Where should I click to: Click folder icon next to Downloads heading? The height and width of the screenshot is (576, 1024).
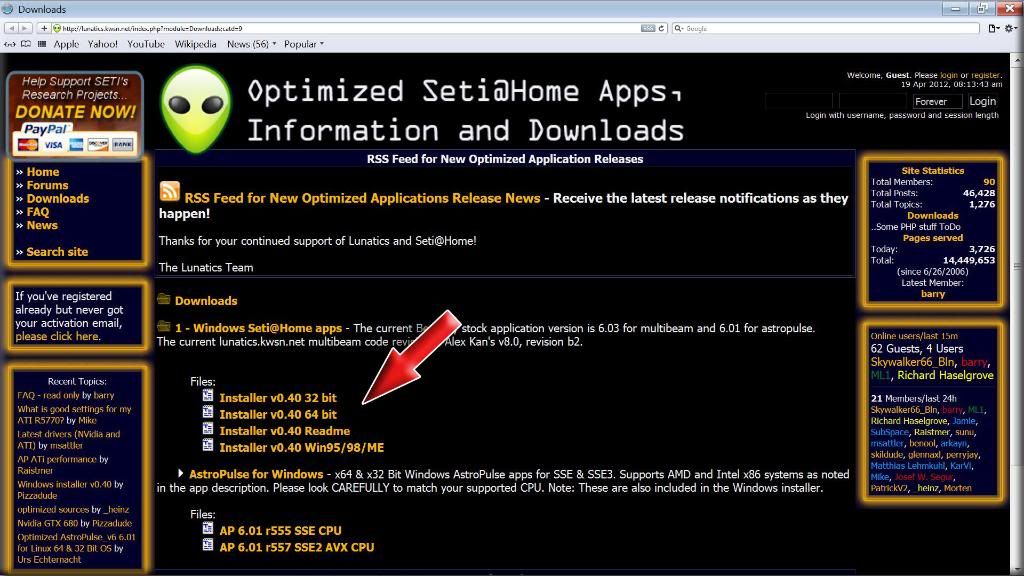(x=164, y=300)
